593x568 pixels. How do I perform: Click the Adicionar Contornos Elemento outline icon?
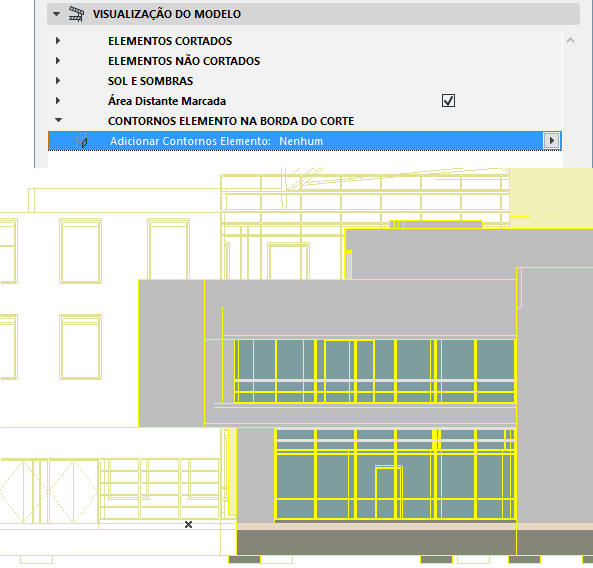point(82,141)
